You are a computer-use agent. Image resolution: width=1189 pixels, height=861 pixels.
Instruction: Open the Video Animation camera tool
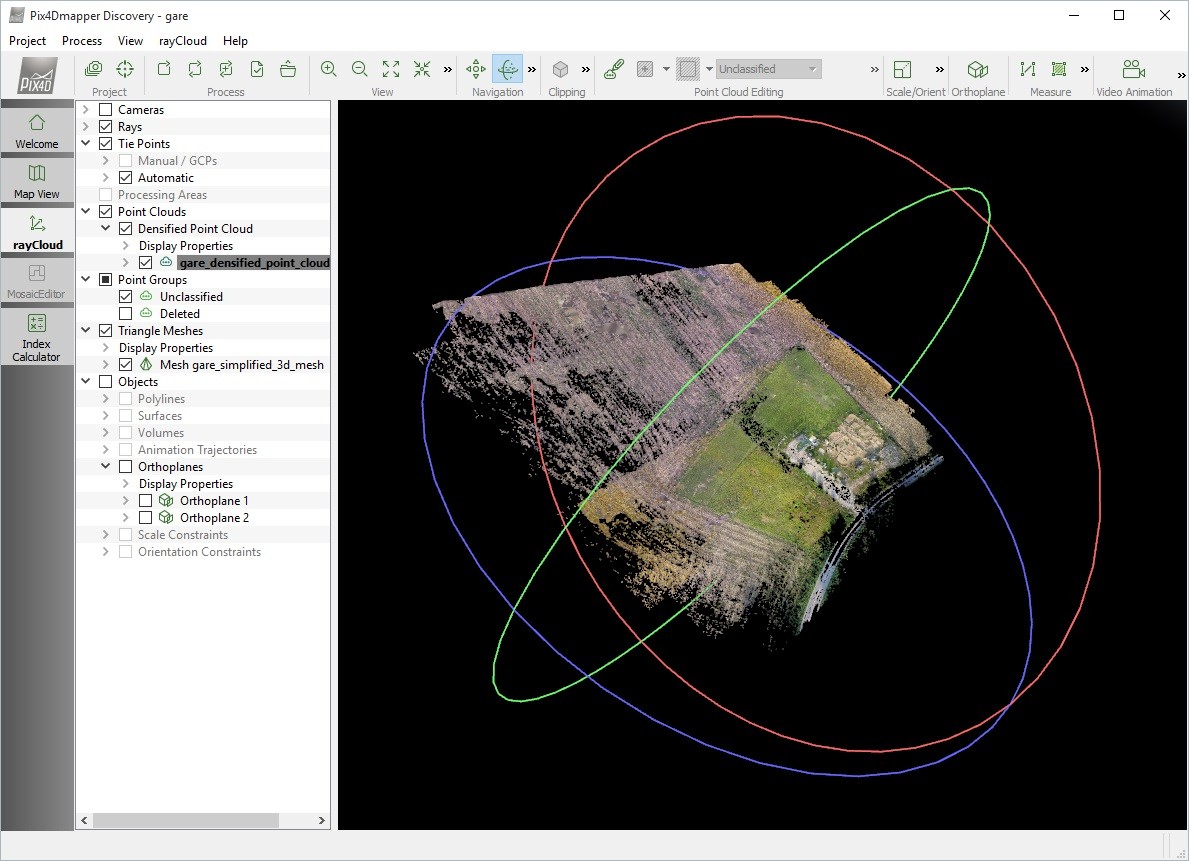point(1133,69)
